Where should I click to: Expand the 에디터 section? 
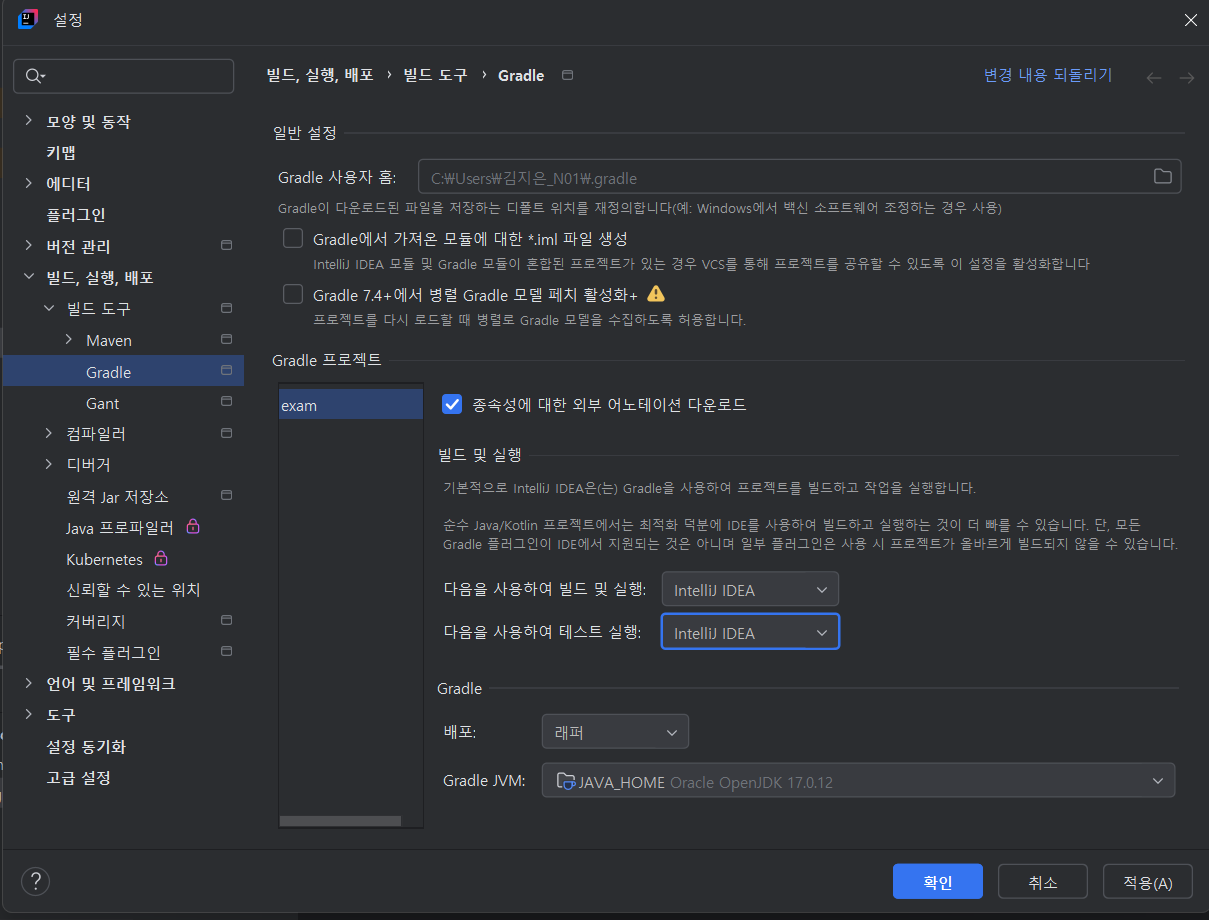tap(28, 183)
